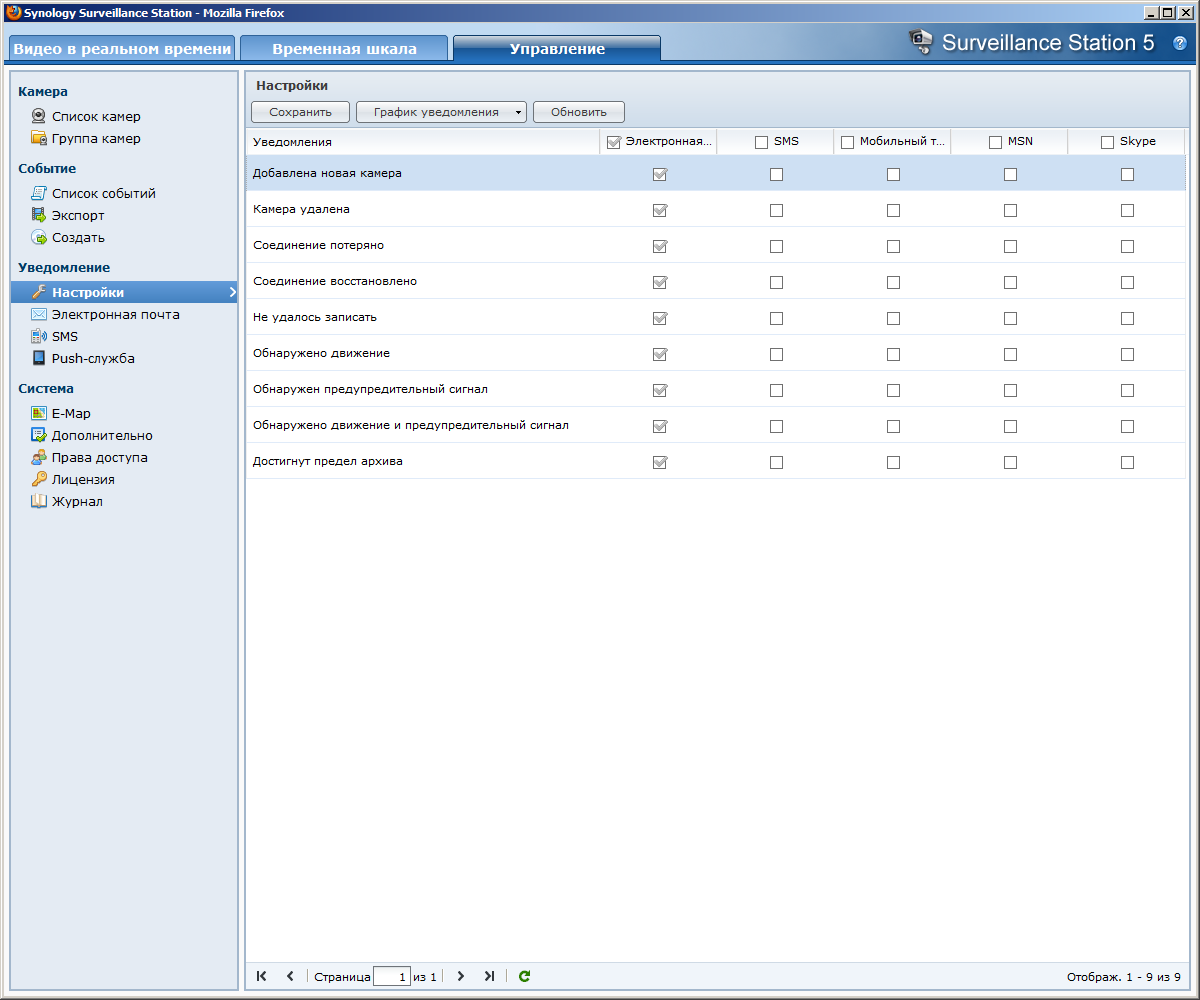Open Список событий in sidebar
Viewport: 1200px width, 1000px height.
[104, 193]
